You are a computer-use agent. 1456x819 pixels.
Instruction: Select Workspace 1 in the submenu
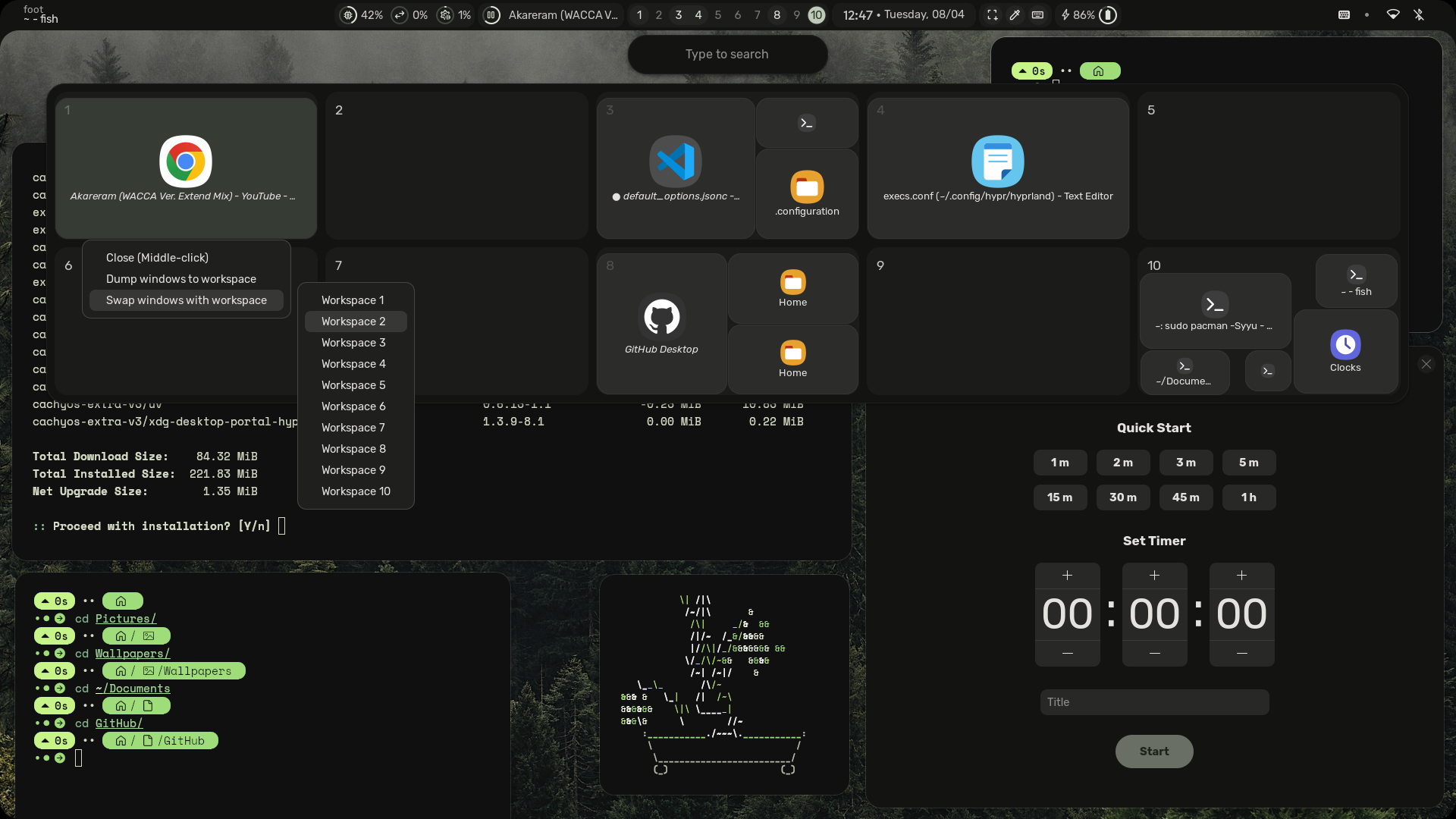pos(356,300)
